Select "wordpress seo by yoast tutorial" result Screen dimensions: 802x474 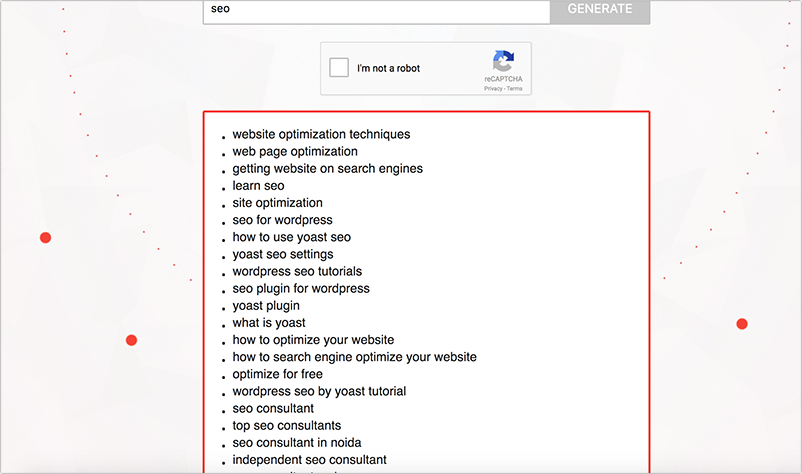click(x=319, y=391)
